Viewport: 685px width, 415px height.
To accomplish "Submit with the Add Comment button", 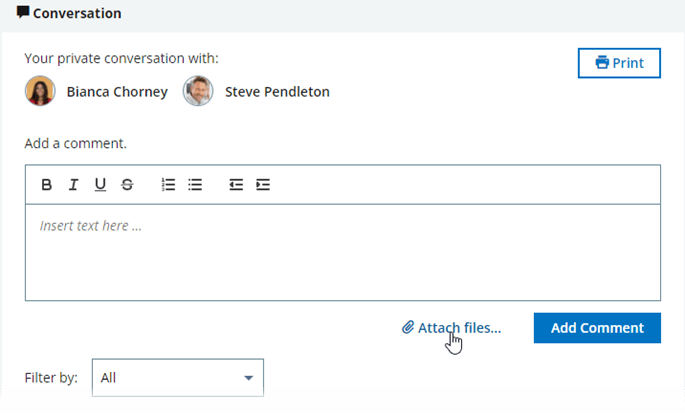I will point(597,328).
